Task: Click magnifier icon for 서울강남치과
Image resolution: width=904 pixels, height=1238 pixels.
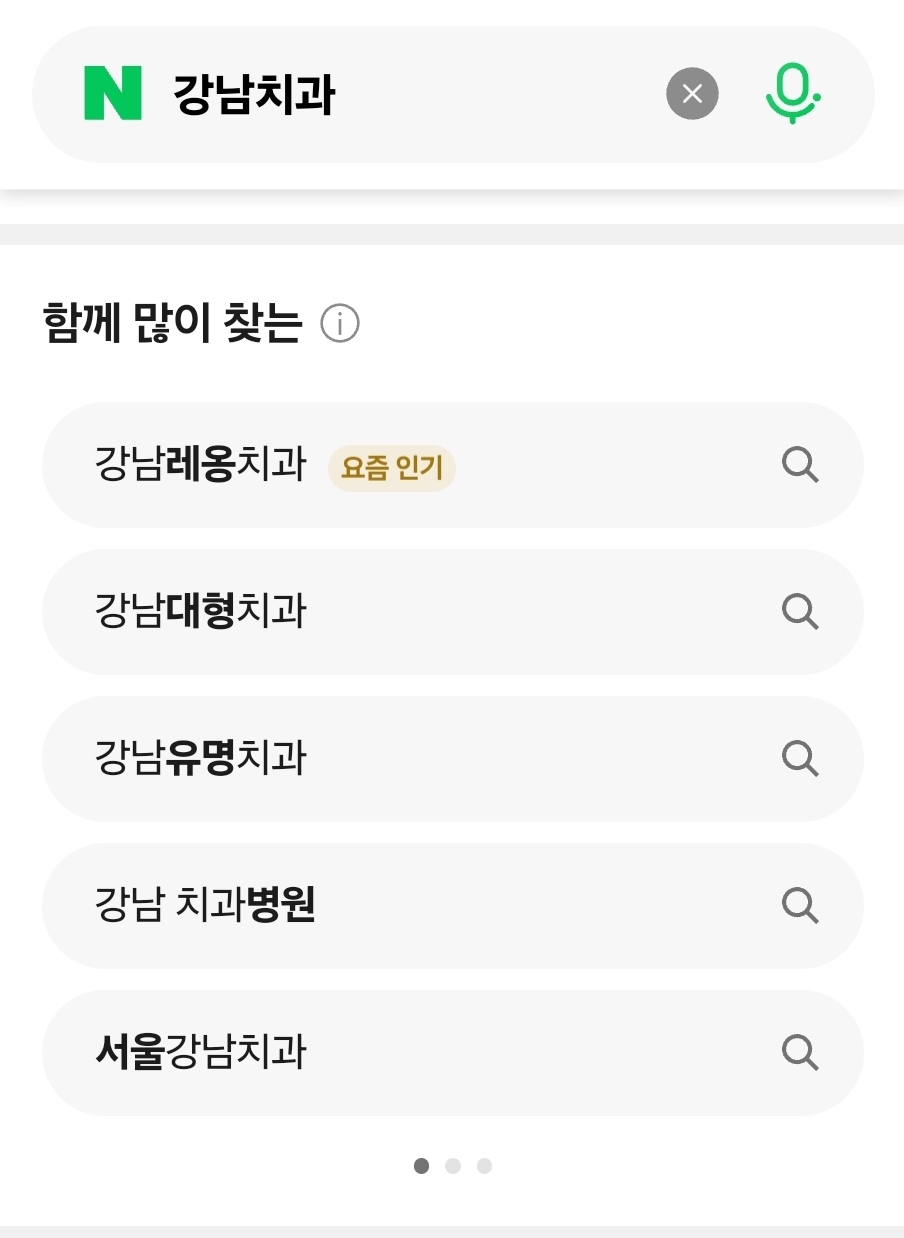Action: pyautogui.click(x=799, y=1052)
